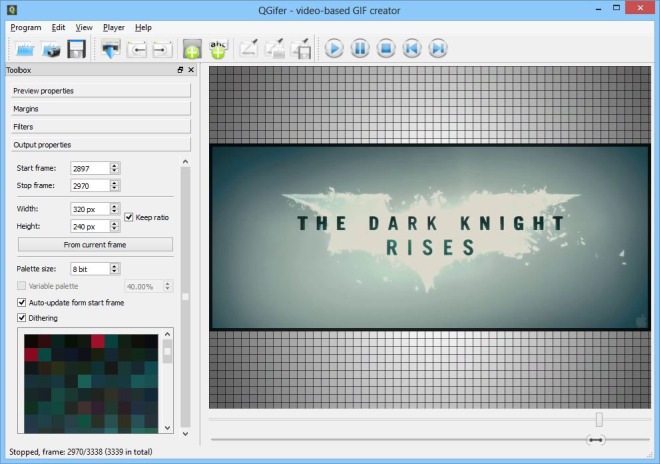Click the pencil icon with floppy disk
This screenshot has width=660, height=464.
(x=301, y=48)
